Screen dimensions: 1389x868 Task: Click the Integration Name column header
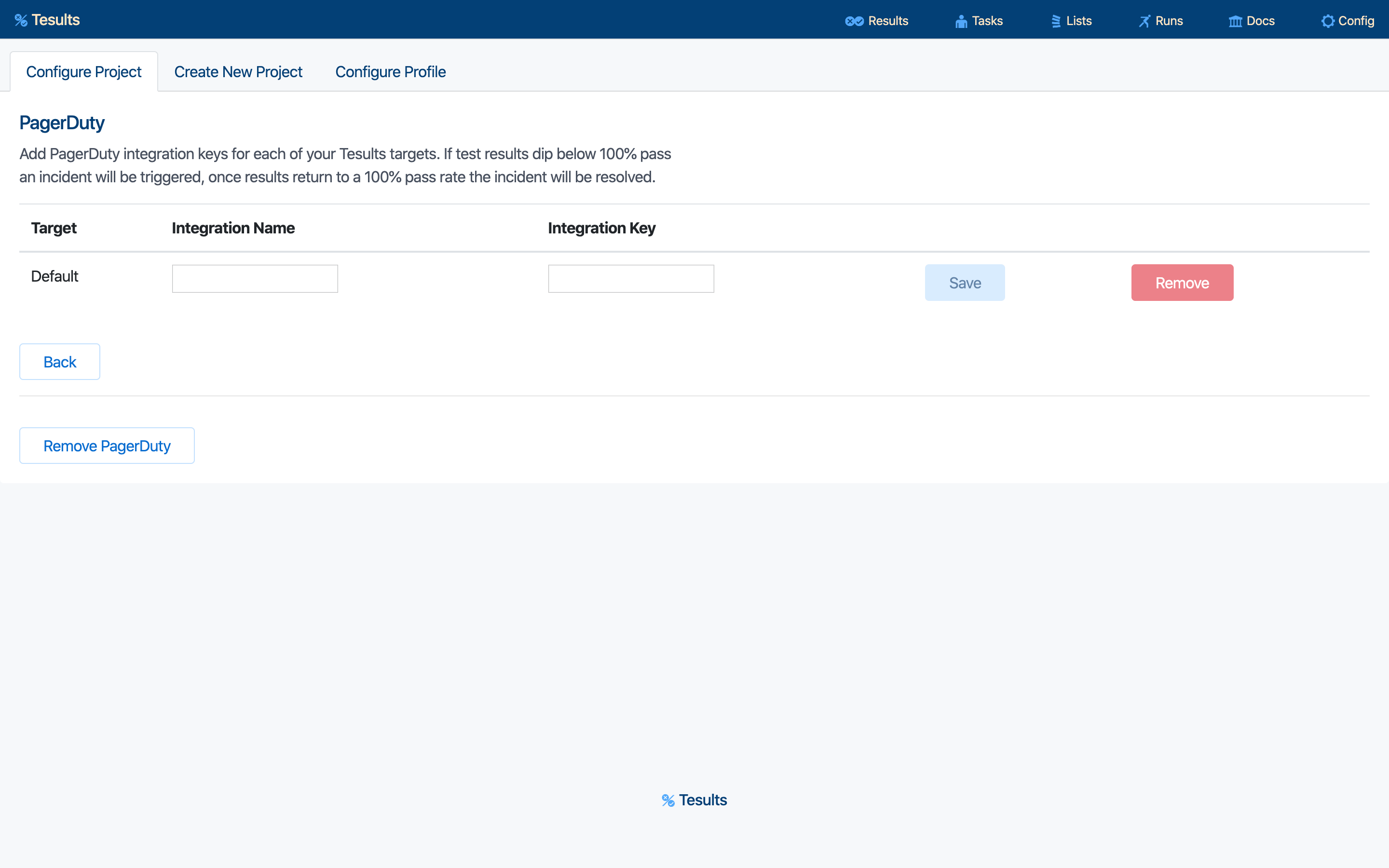tap(233, 229)
